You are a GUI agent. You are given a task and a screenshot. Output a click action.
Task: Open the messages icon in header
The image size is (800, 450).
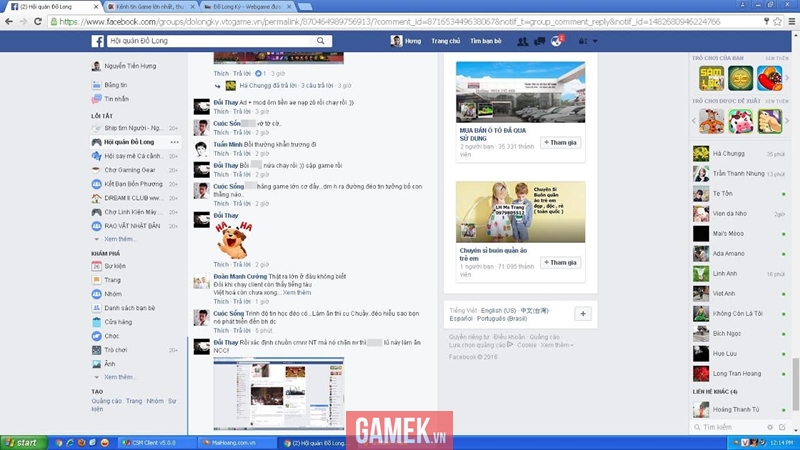point(539,41)
